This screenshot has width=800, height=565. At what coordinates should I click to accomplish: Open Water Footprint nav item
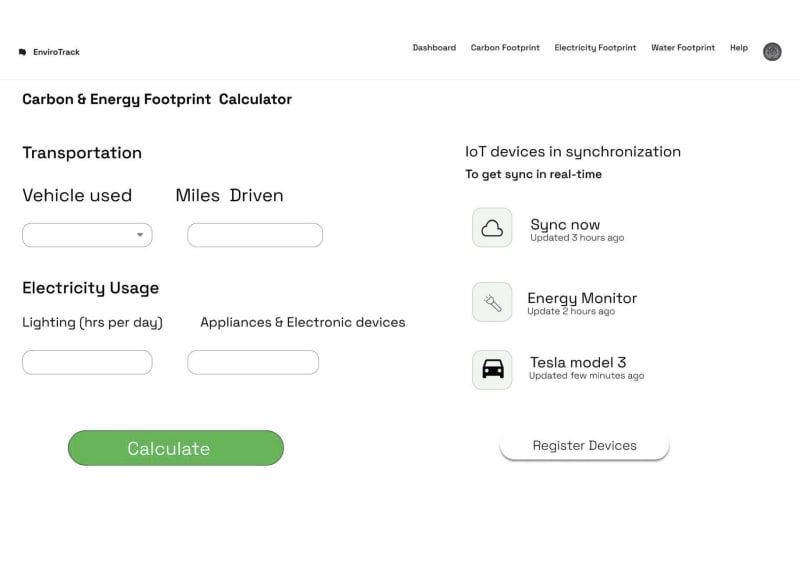(x=683, y=47)
